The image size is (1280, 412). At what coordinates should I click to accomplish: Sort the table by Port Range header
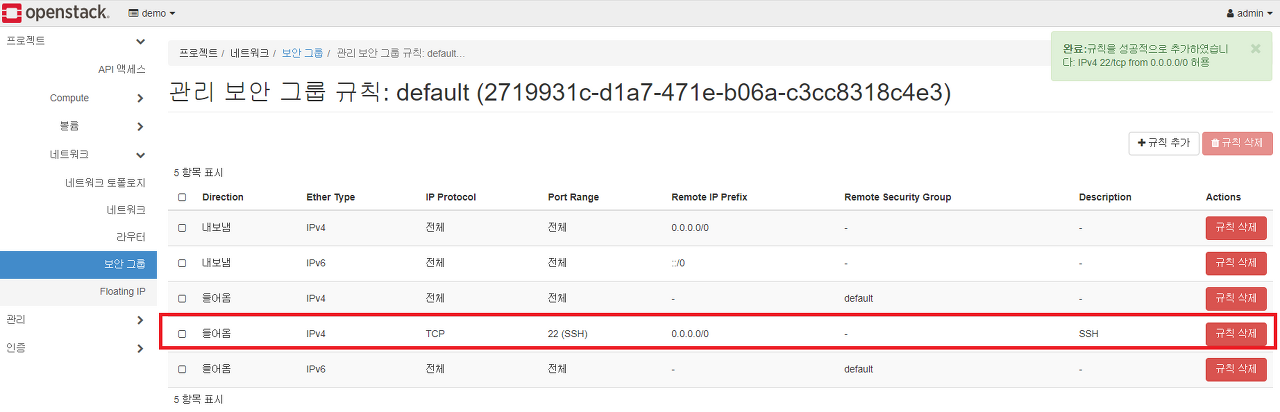click(573, 197)
